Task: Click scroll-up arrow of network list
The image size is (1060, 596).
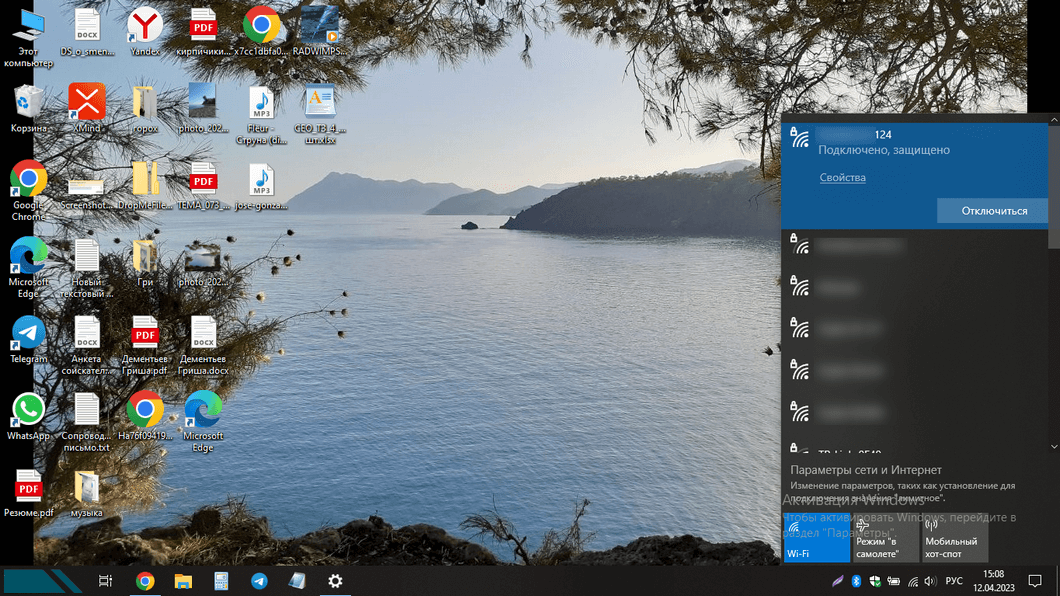Action: pyautogui.click(x=1054, y=120)
